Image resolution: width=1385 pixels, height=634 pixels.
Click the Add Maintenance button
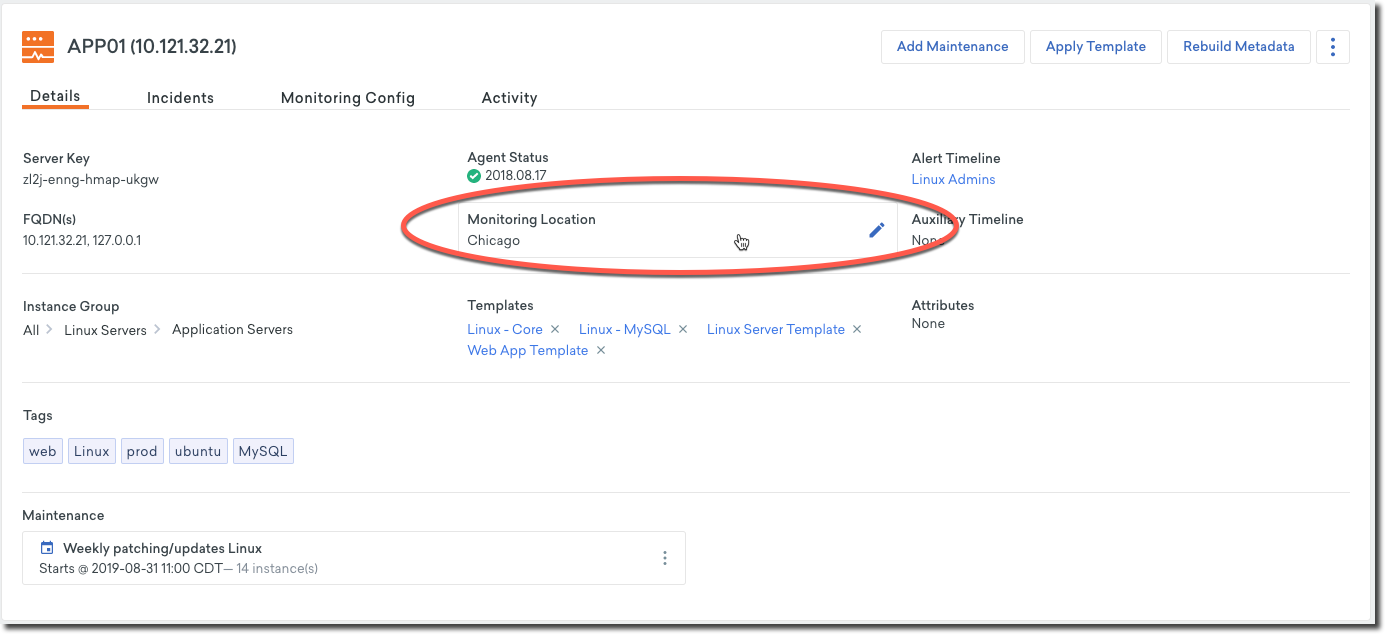(952, 47)
